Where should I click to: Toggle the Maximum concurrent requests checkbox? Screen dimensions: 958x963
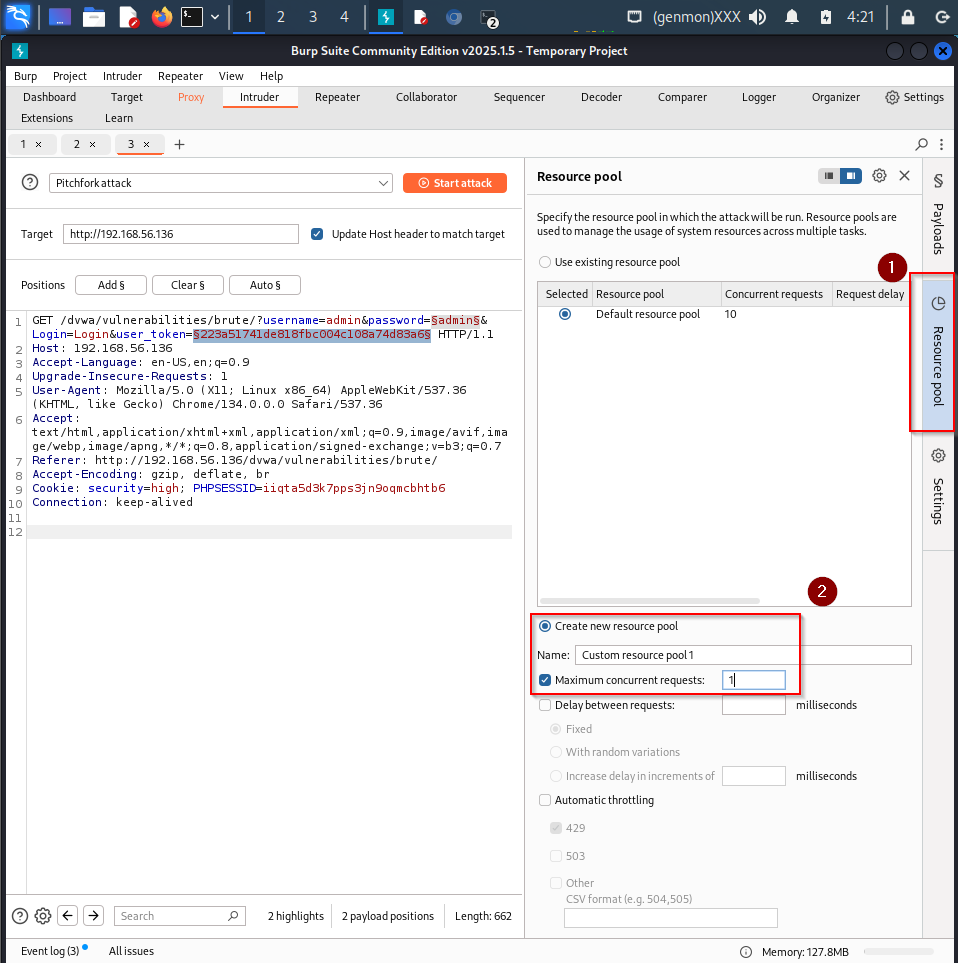[545, 680]
